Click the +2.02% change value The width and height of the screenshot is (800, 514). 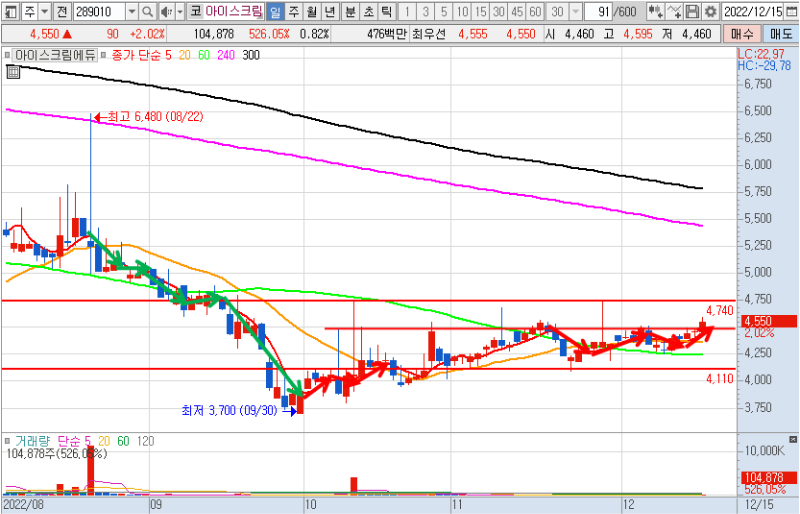147,34
